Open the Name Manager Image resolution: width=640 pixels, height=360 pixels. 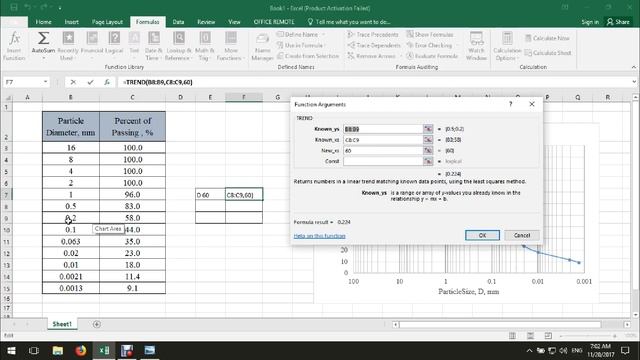[x=262, y=46]
